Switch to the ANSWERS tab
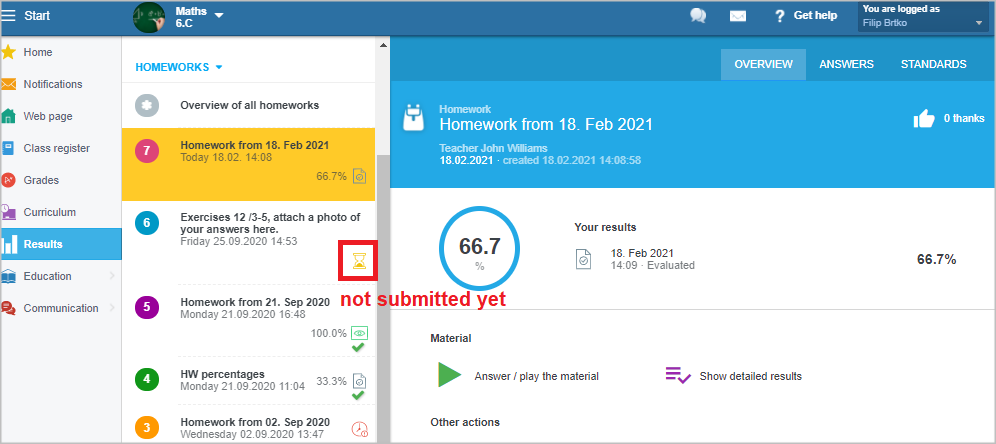This screenshot has height=444, width=996. pos(846,64)
